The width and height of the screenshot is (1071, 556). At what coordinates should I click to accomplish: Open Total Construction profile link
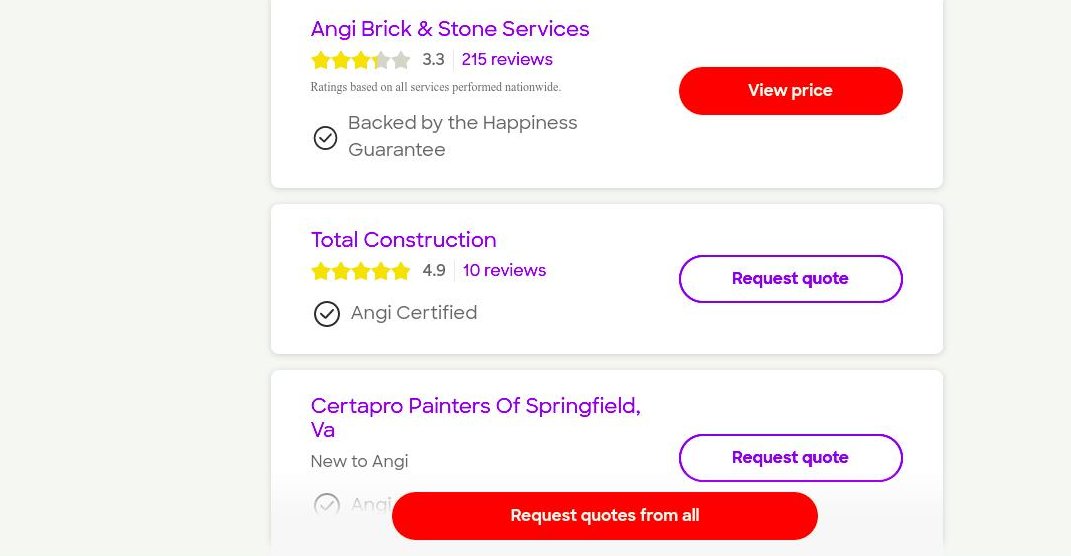pyautogui.click(x=403, y=240)
